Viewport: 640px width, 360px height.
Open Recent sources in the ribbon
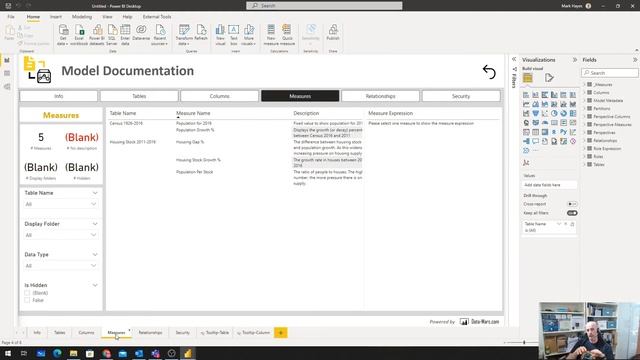point(160,35)
